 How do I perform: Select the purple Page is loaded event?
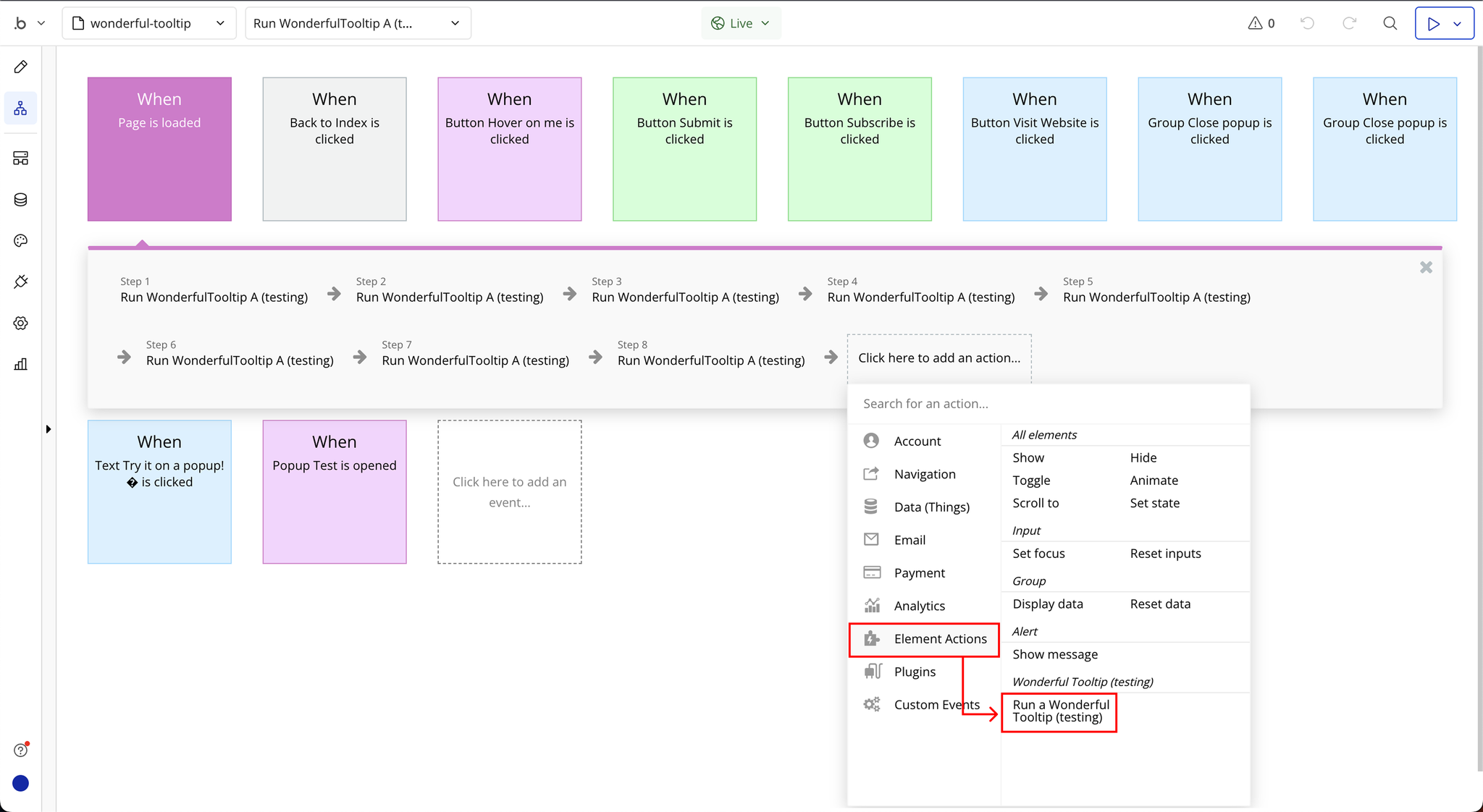click(159, 148)
